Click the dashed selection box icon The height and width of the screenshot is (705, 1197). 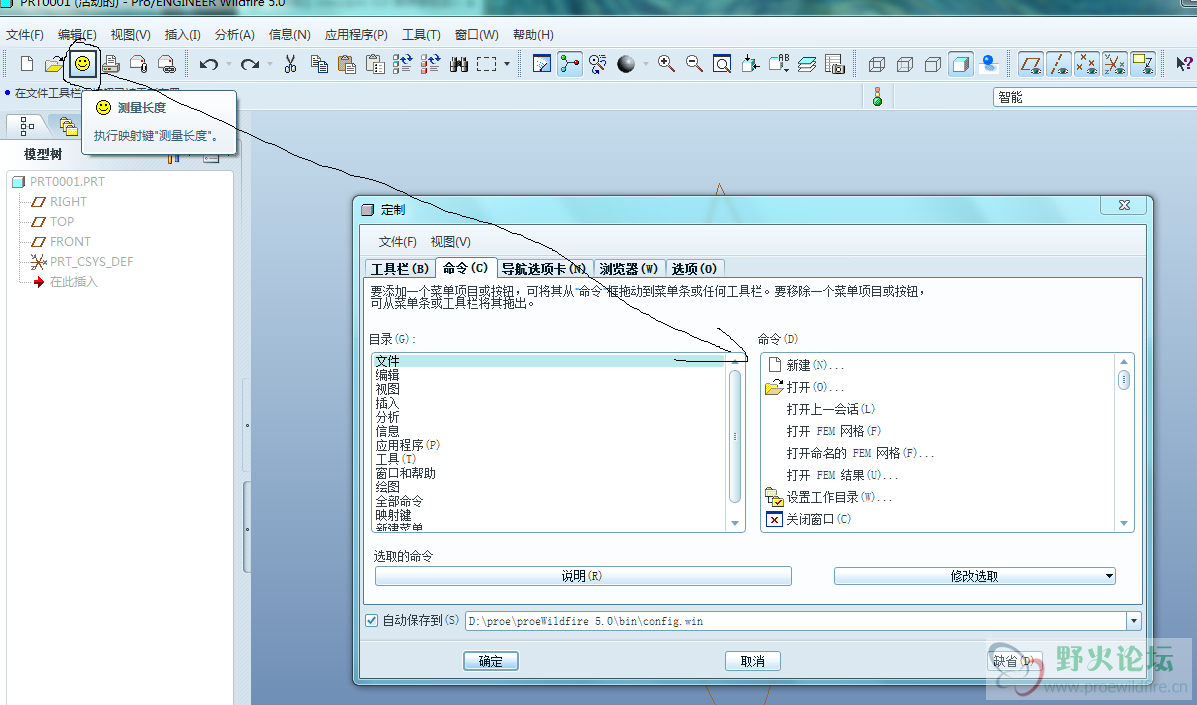(x=486, y=64)
